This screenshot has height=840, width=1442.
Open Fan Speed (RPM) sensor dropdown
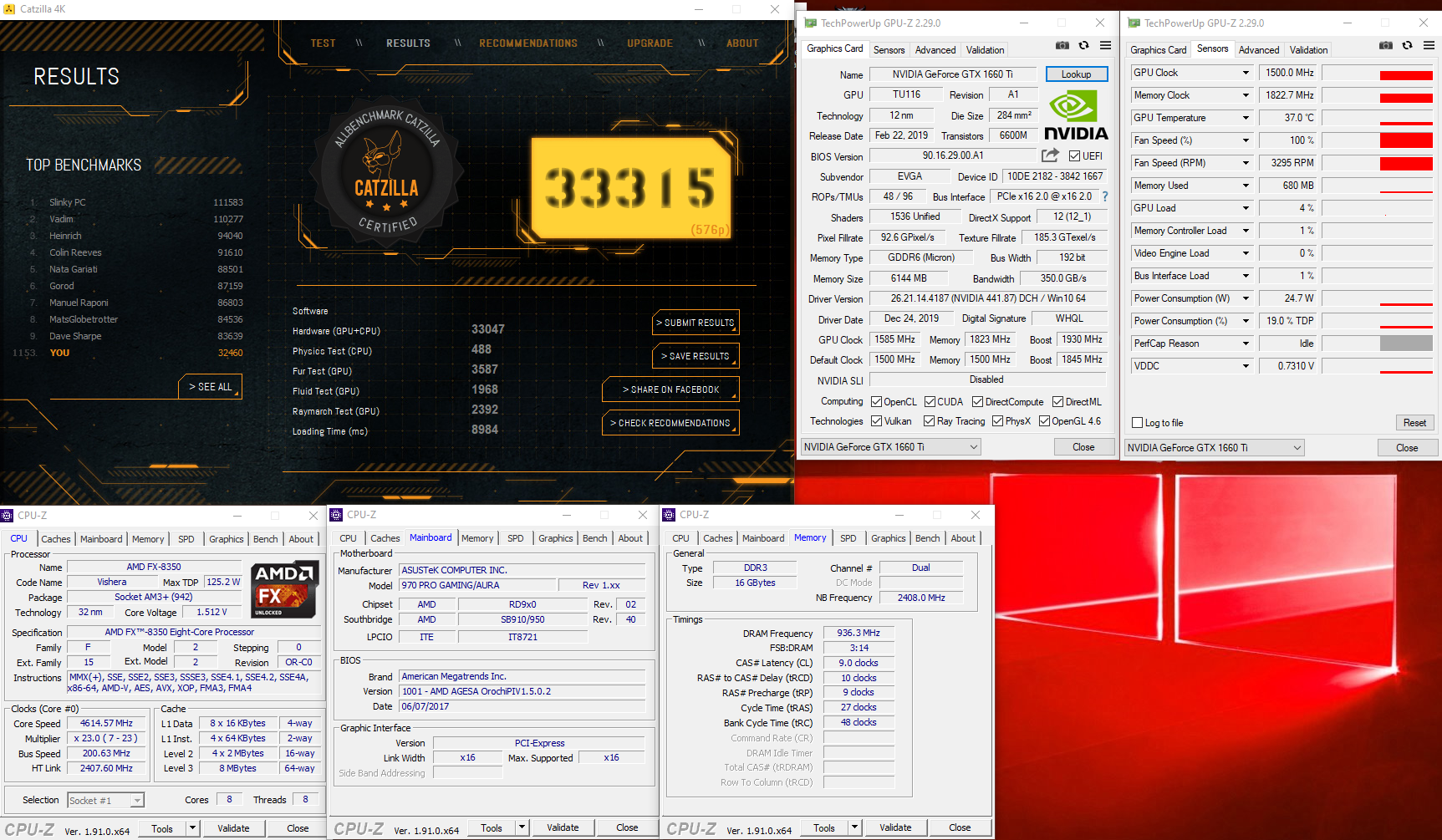(x=1246, y=163)
